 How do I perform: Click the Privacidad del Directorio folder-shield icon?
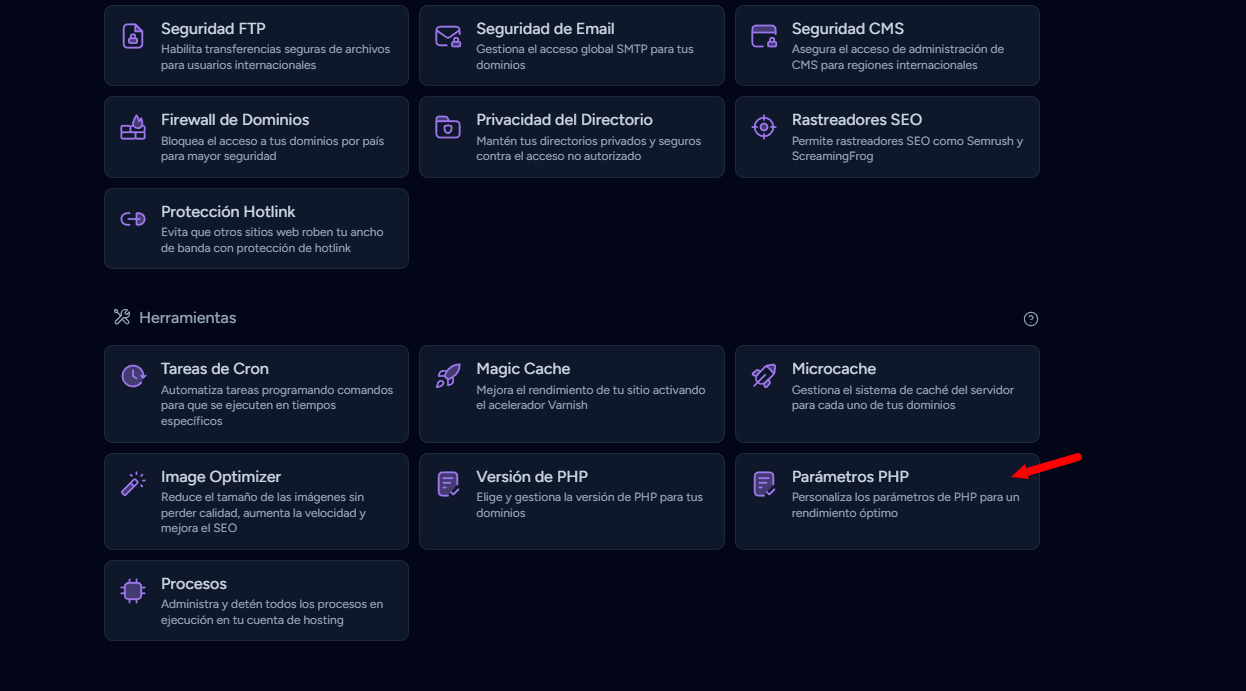click(x=448, y=128)
